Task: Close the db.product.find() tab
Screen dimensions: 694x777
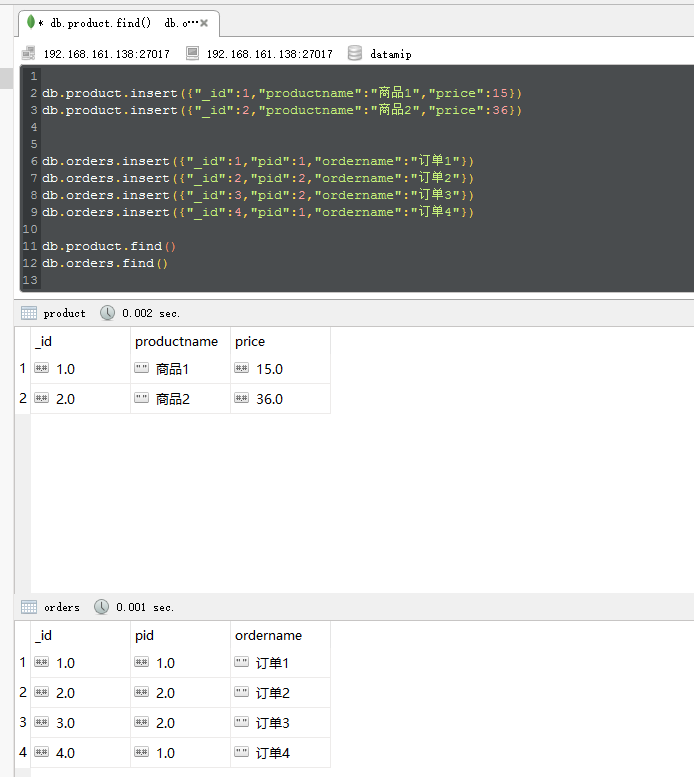Action: (204, 23)
